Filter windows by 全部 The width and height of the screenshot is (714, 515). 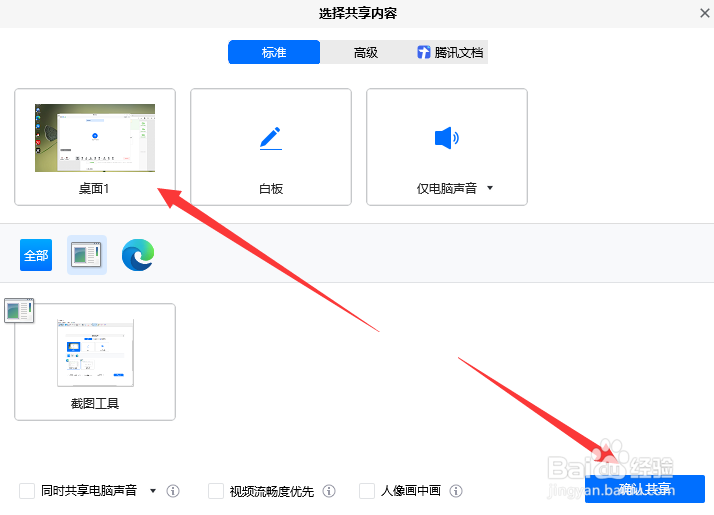point(36,255)
